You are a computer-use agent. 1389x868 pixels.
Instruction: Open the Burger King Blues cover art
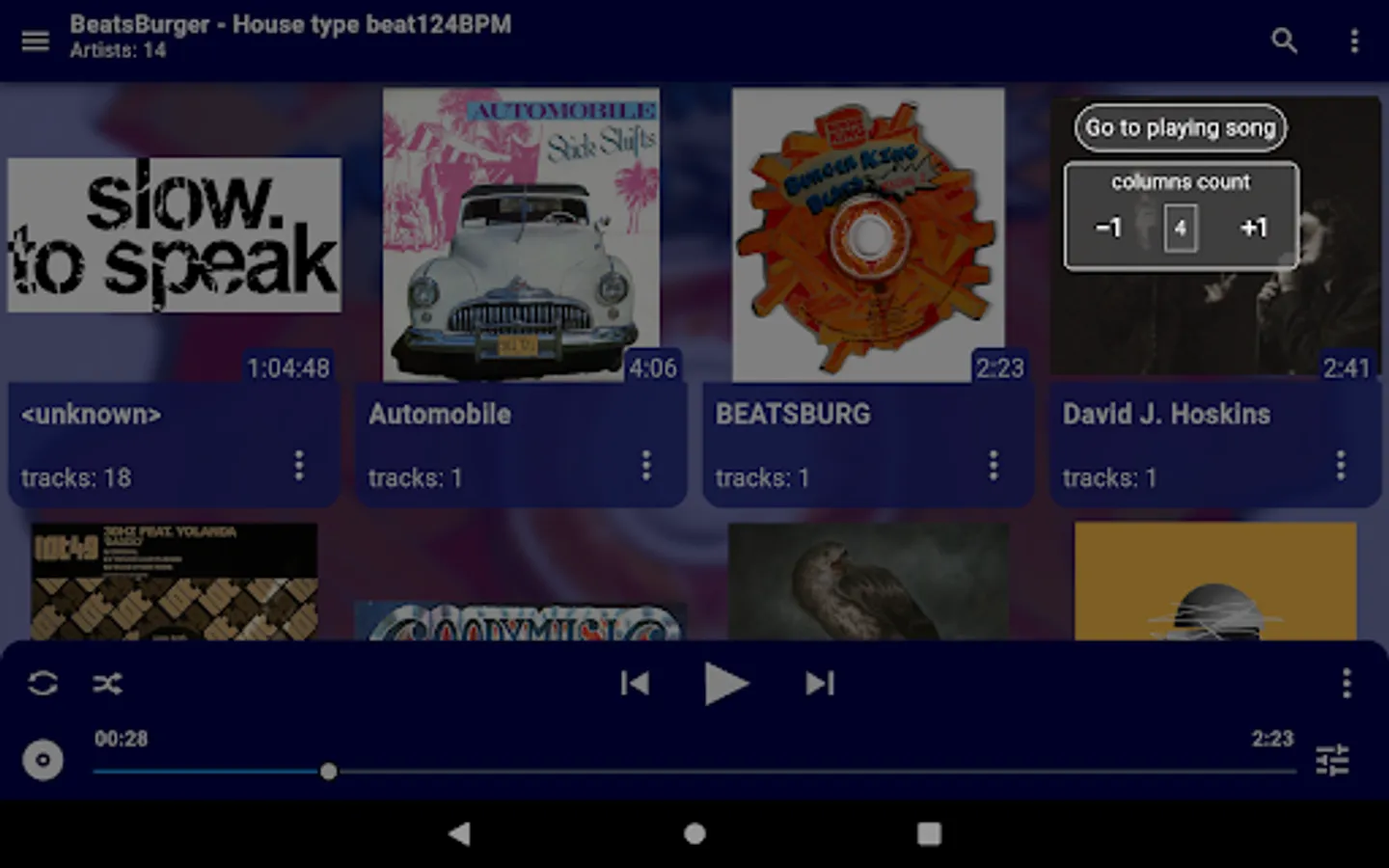[868, 235]
